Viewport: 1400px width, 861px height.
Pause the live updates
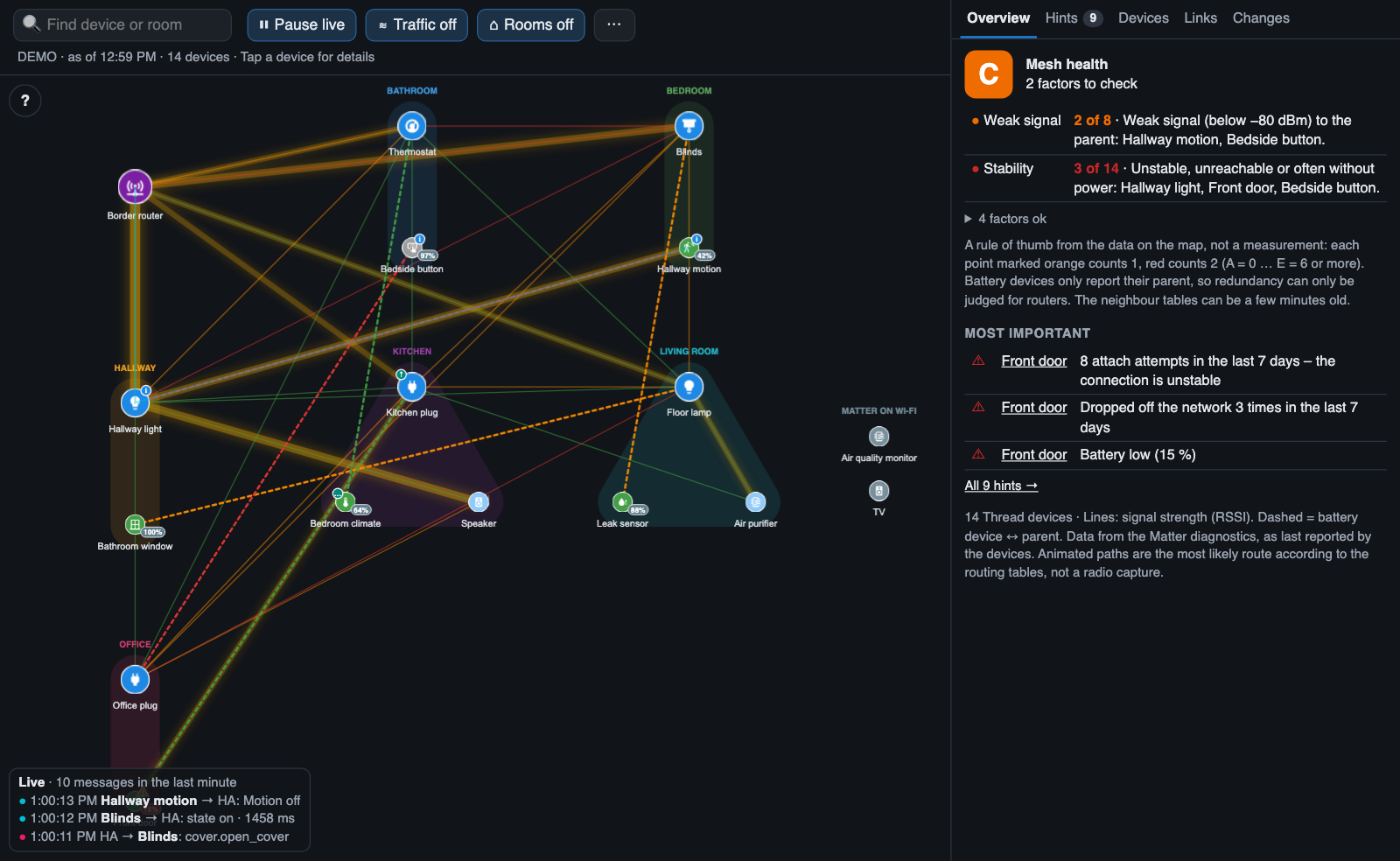click(302, 25)
